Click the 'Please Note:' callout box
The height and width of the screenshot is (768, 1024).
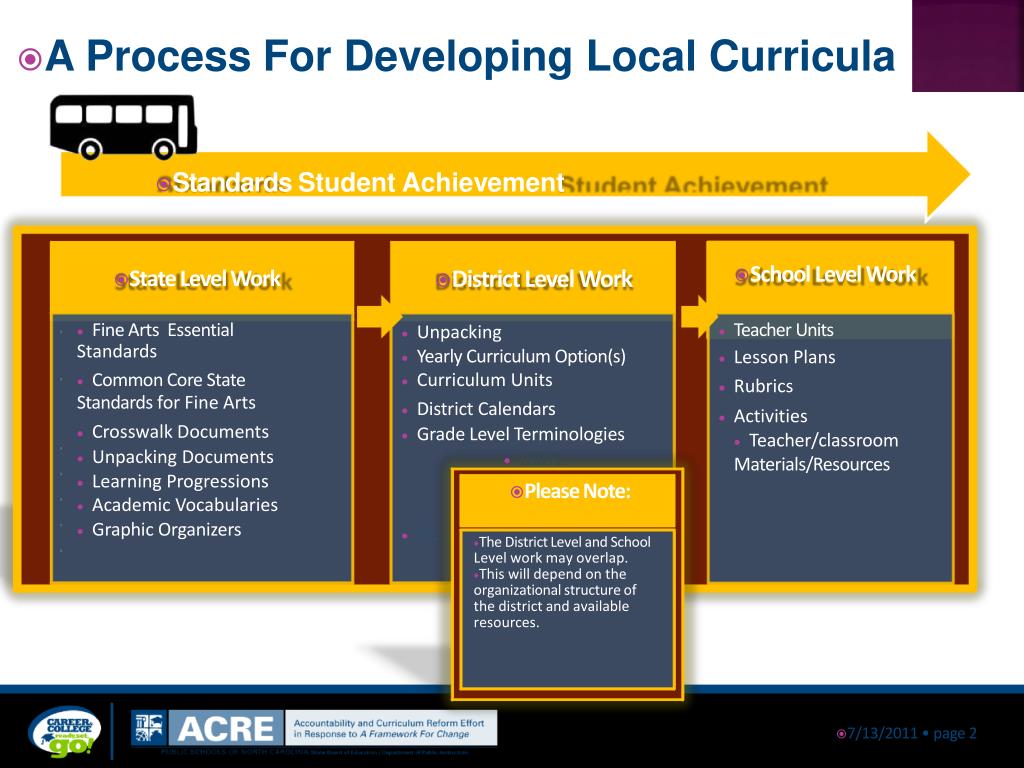568,580
